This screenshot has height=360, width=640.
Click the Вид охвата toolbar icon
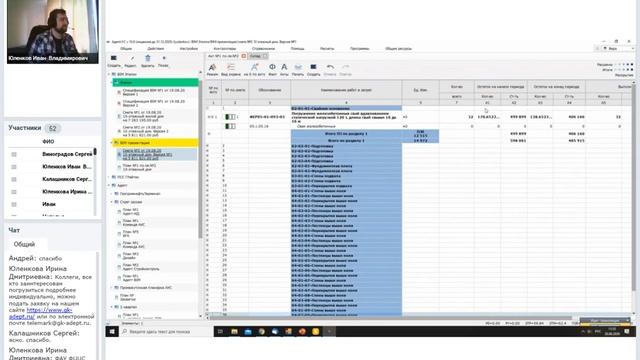231,67
